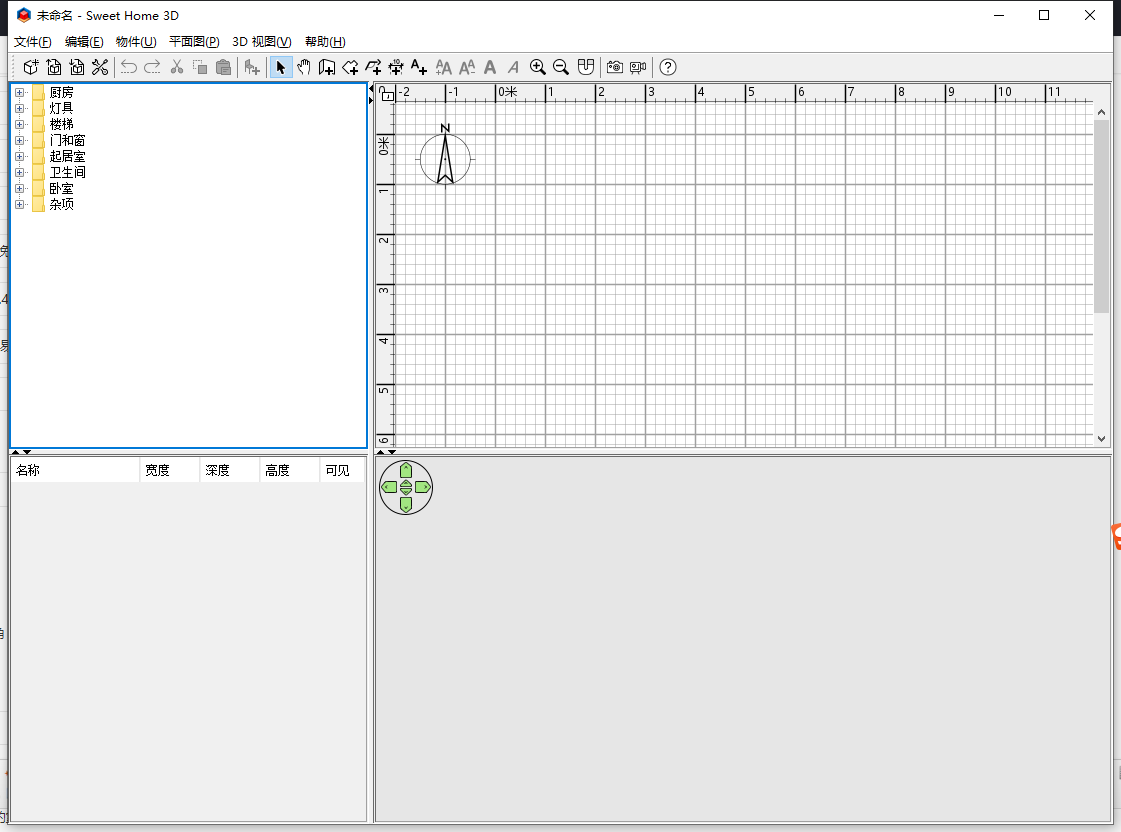1121x832 pixels.
Task: Click the 3D view right navigation arrow
Action: [423, 487]
